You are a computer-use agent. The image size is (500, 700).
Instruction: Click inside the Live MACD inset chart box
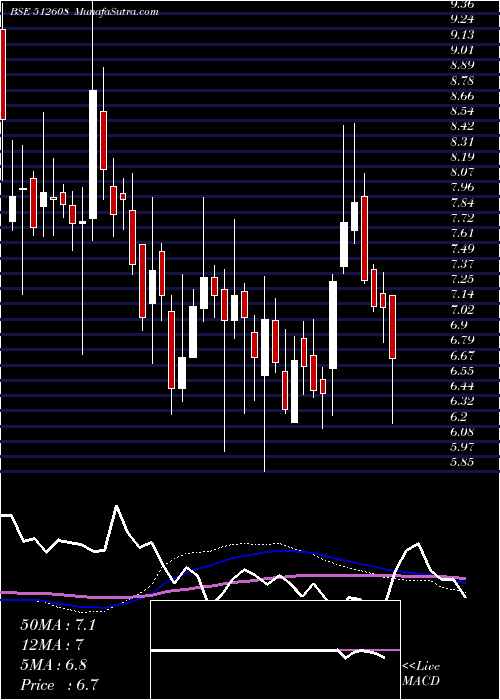(x=275, y=650)
